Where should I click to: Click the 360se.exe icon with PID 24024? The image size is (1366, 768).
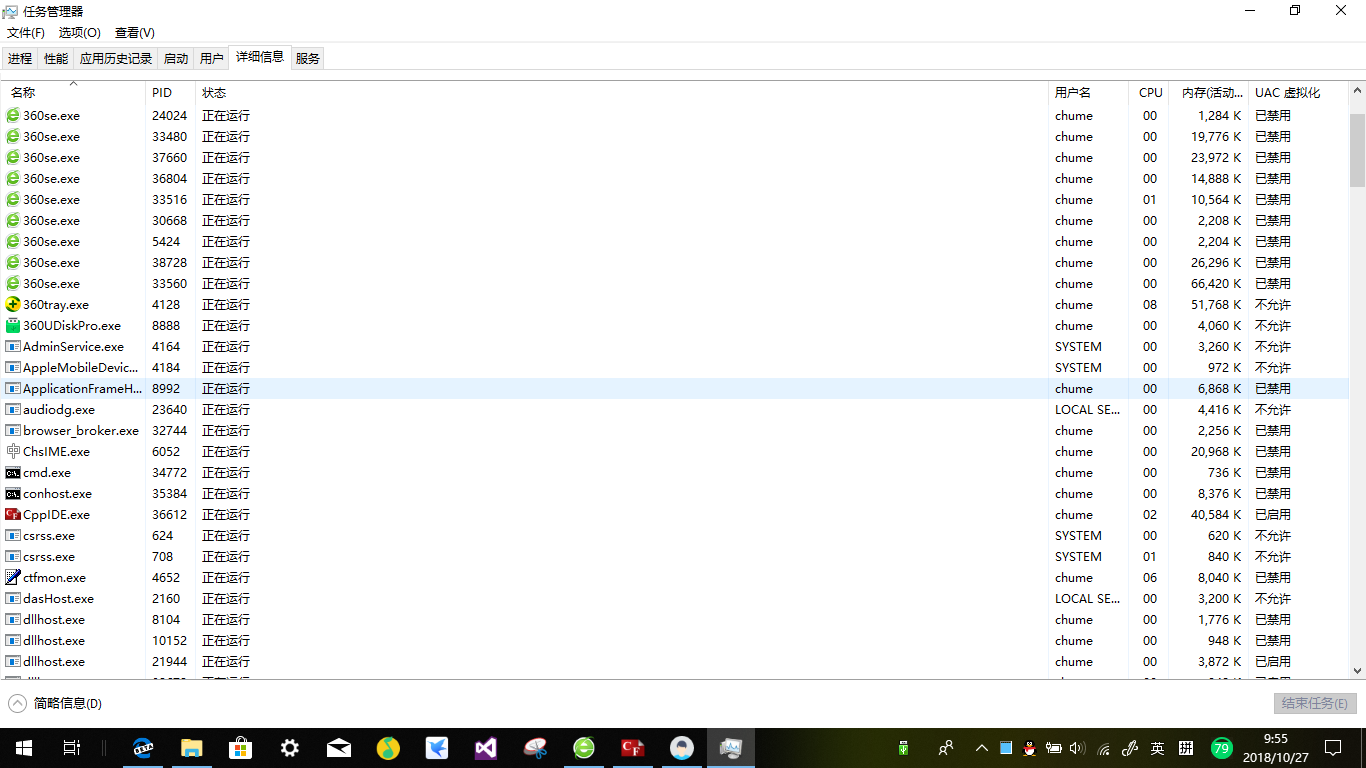pyautogui.click(x=13, y=115)
